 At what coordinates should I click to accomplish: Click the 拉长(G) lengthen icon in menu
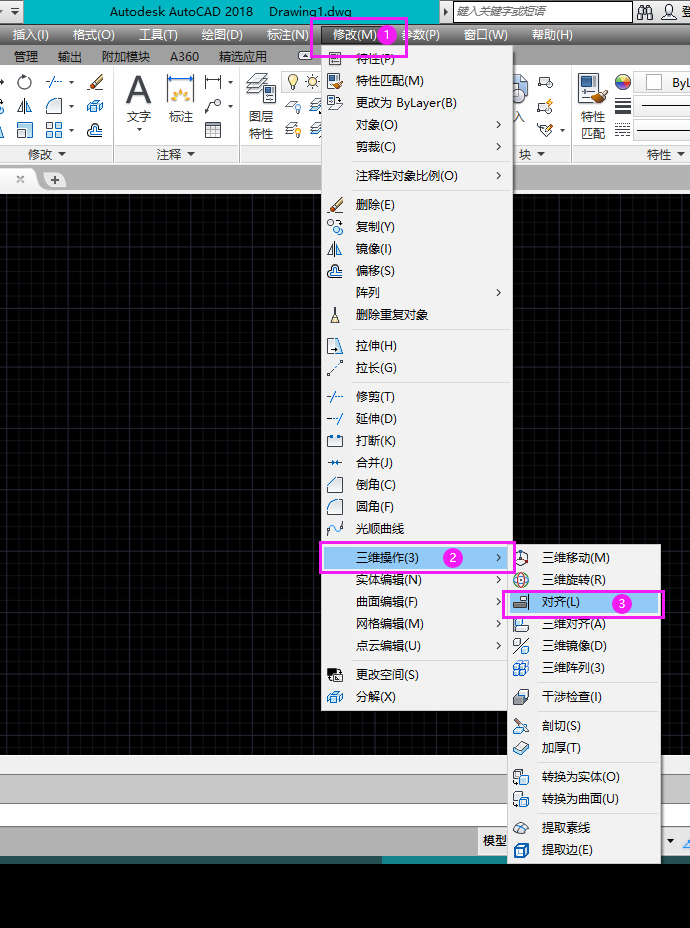pyautogui.click(x=335, y=368)
